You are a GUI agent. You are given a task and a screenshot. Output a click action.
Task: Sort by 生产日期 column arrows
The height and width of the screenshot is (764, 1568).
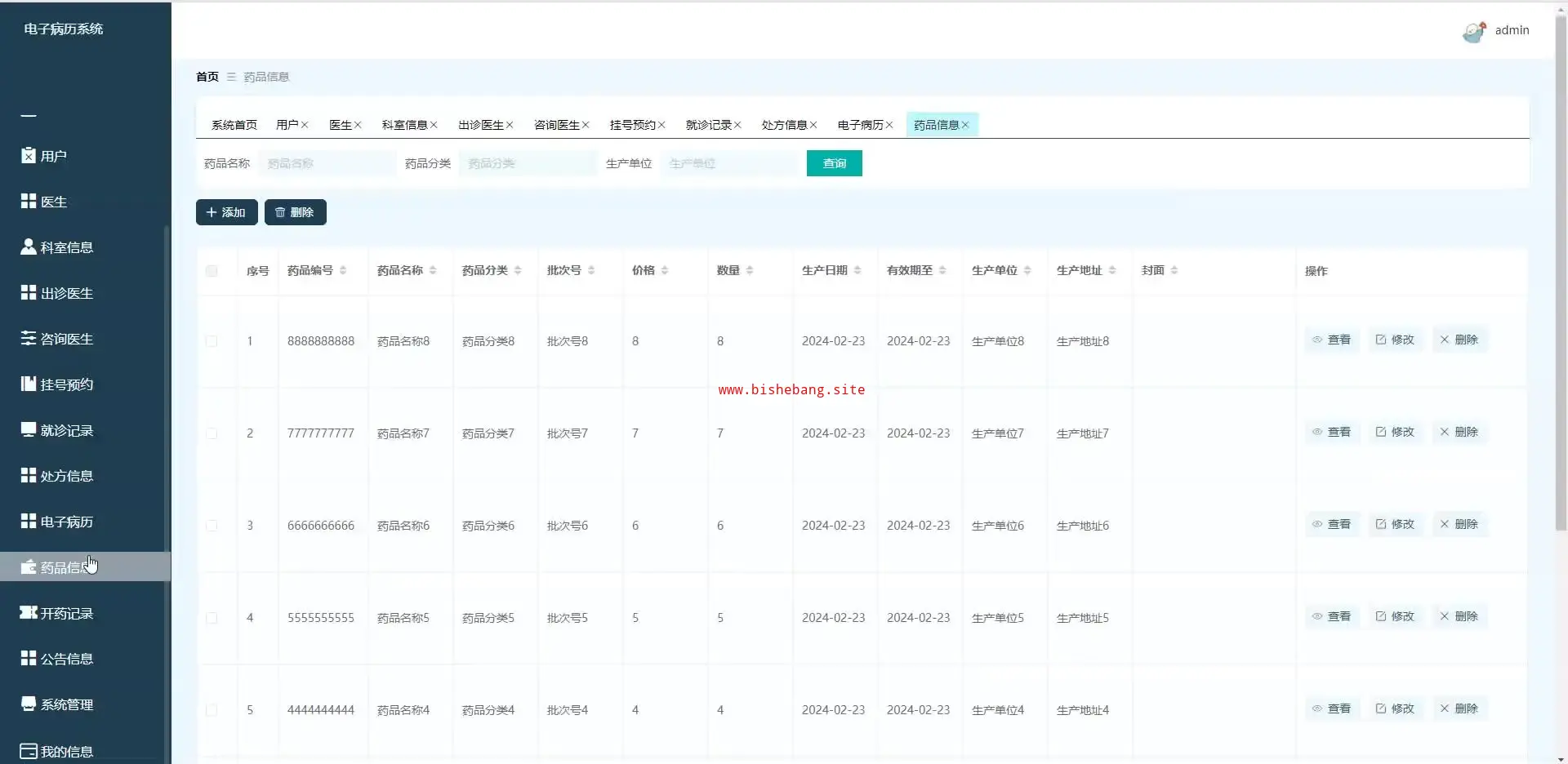tap(857, 270)
